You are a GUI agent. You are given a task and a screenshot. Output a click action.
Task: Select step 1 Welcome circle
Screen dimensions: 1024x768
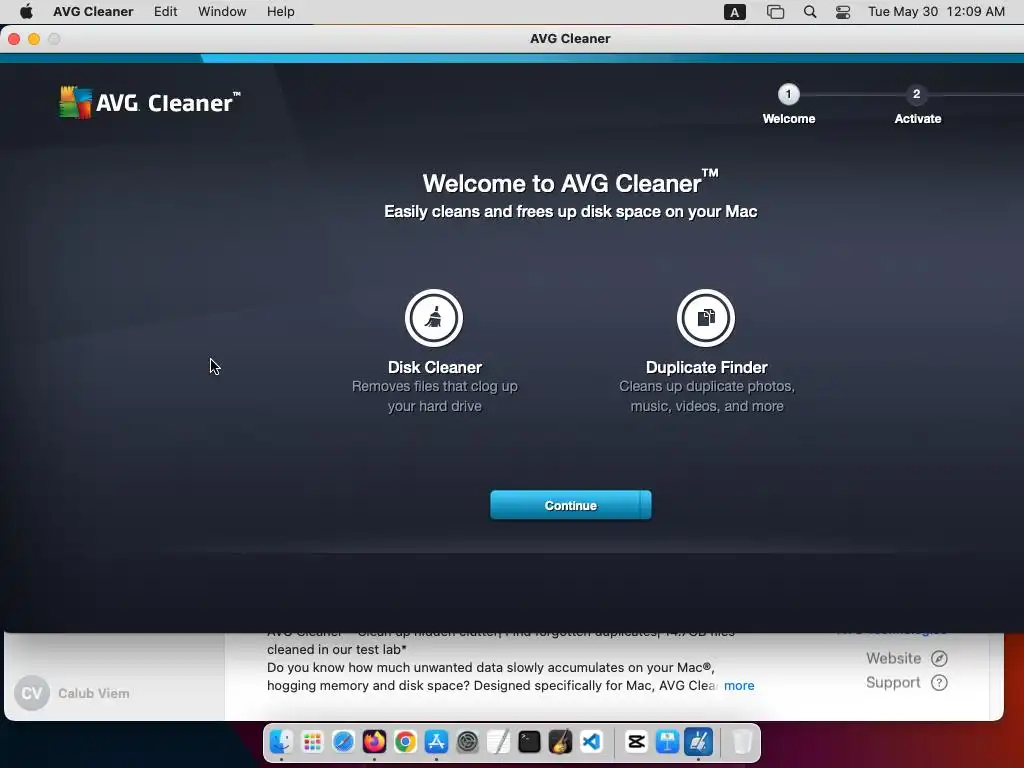tap(788, 94)
